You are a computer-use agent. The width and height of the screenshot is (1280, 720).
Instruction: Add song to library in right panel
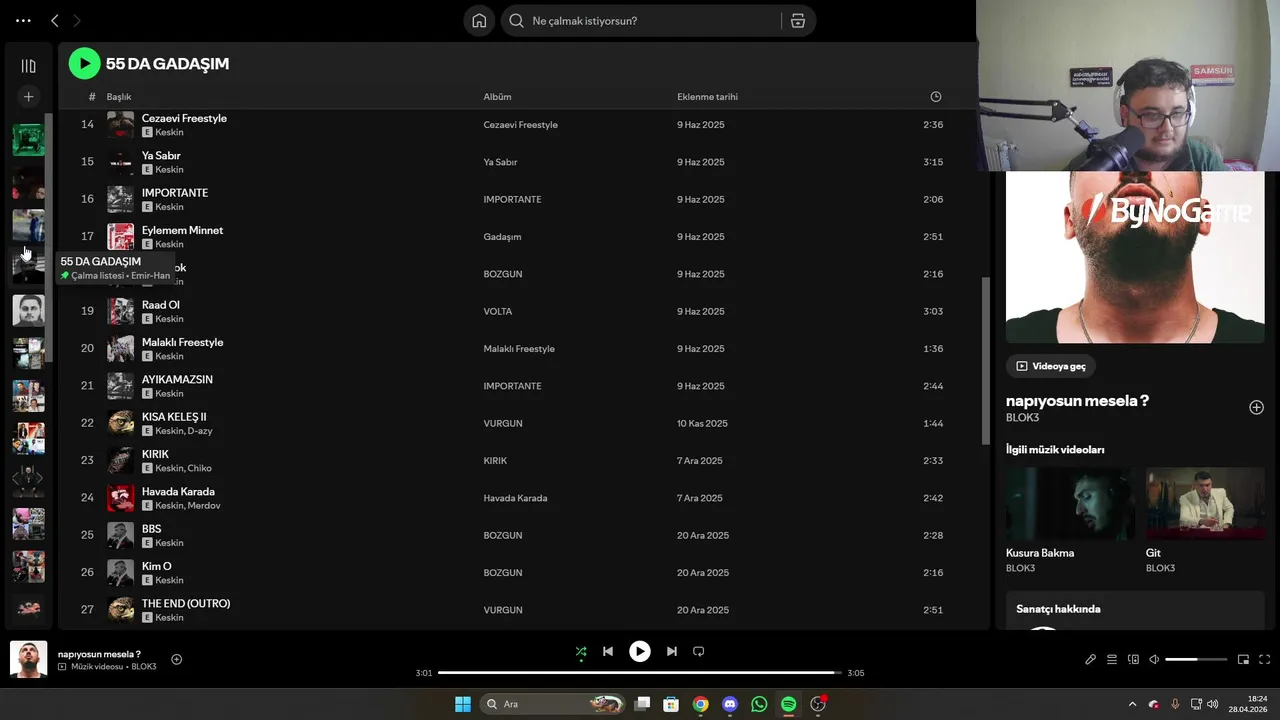[1256, 407]
